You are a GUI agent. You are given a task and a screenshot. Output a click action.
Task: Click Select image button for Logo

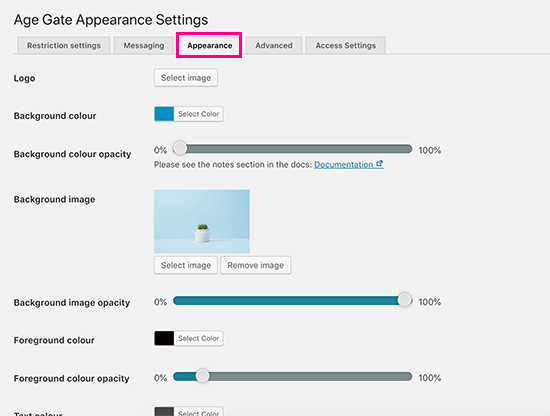click(x=186, y=78)
